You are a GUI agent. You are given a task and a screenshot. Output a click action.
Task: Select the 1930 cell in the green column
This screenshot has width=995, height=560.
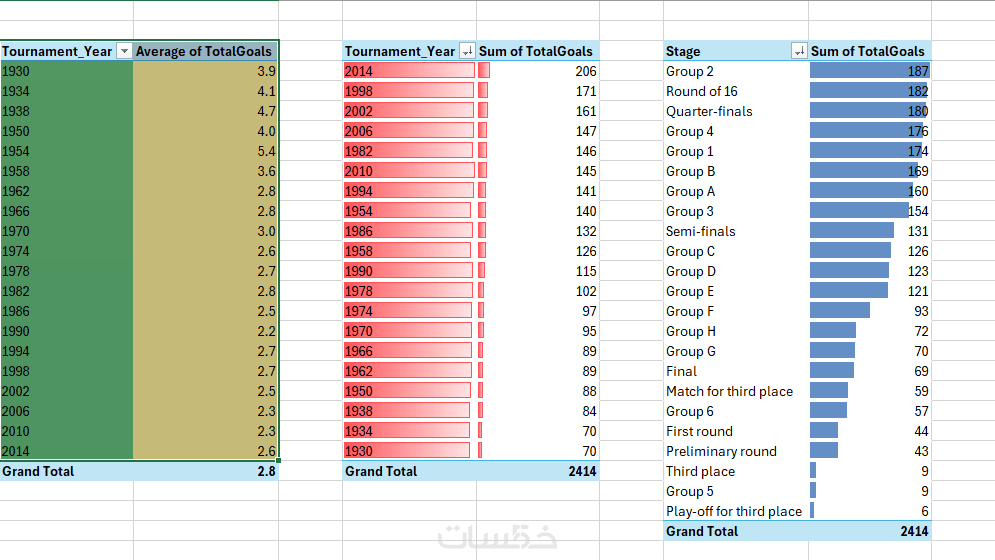66,71
